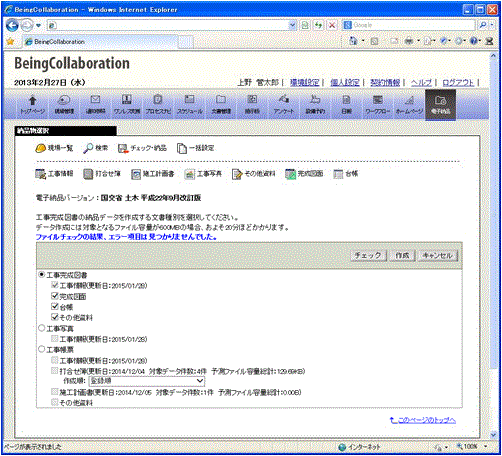Open the 工事写真 document type icon
This screenshot has height=456, width=502.
[x=189, y=174]
